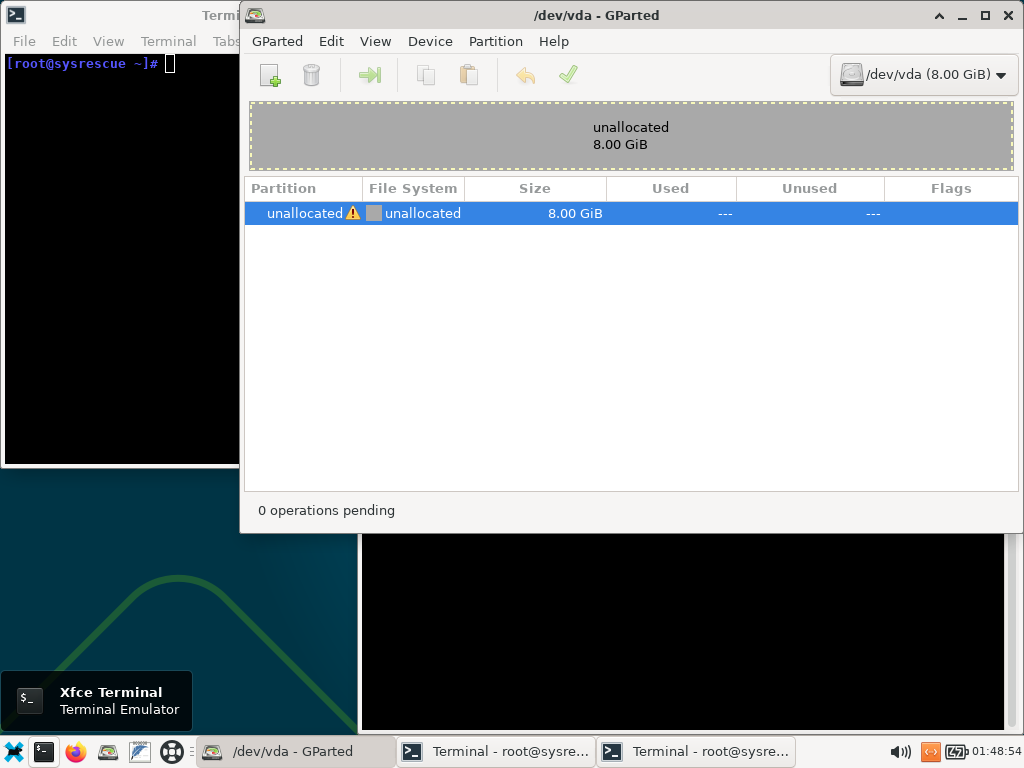The height and width of the screenshot is (768, 1024).
Task: Open the Help menu in GParted
Action: (x=554, y=41)
